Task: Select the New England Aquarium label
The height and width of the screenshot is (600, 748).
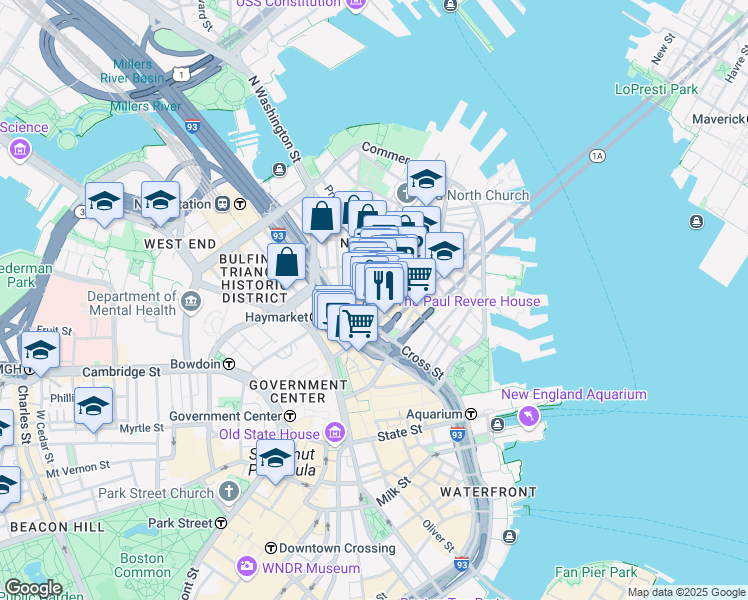Action: pyautogui.click(x=574, y=394)
